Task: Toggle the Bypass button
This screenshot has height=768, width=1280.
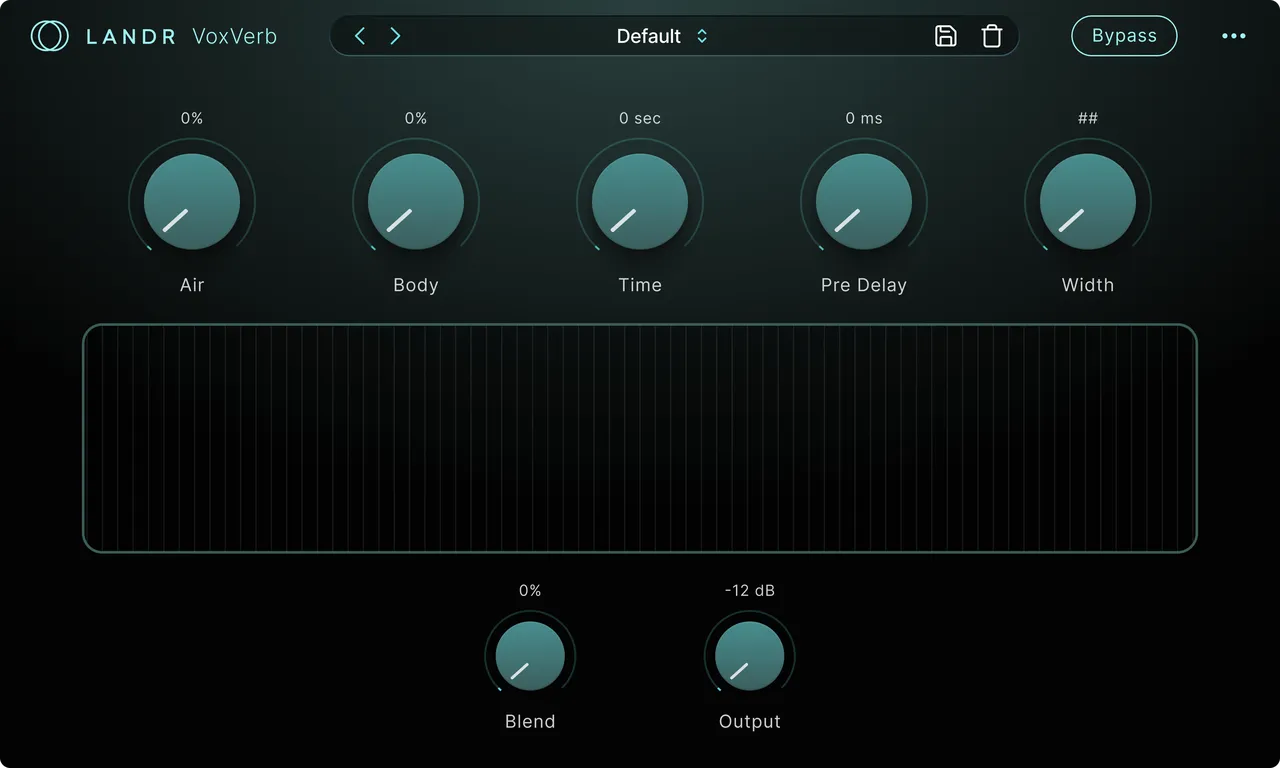Action: click(x=1124, y=36)
